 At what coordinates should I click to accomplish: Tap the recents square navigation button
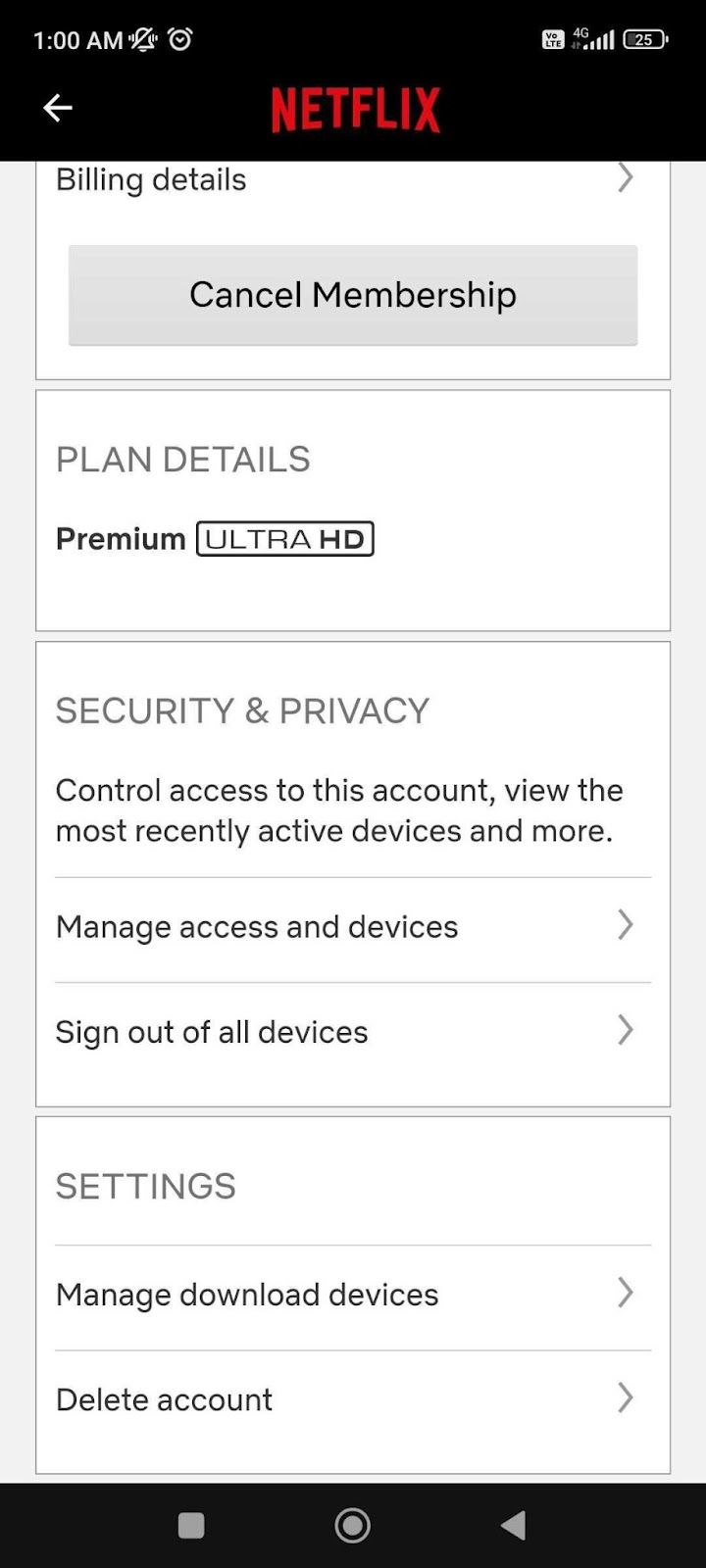[x=191, y=1525]
